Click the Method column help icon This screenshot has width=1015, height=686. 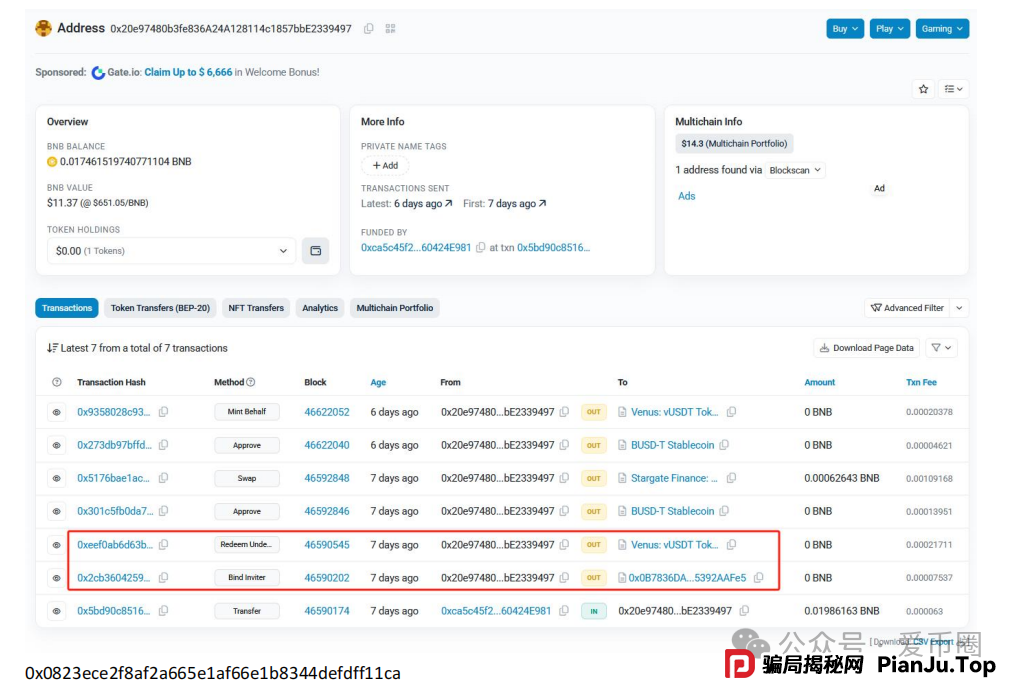pos(251,382)
